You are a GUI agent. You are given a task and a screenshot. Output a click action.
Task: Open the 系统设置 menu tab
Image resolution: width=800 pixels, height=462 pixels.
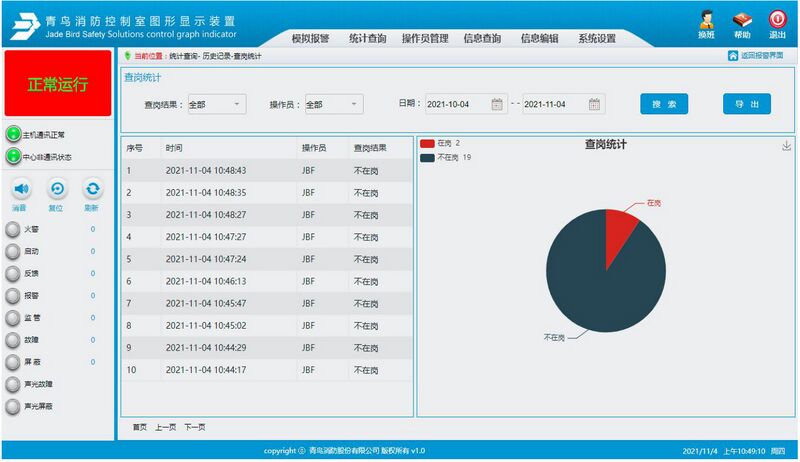coord(597,38)
